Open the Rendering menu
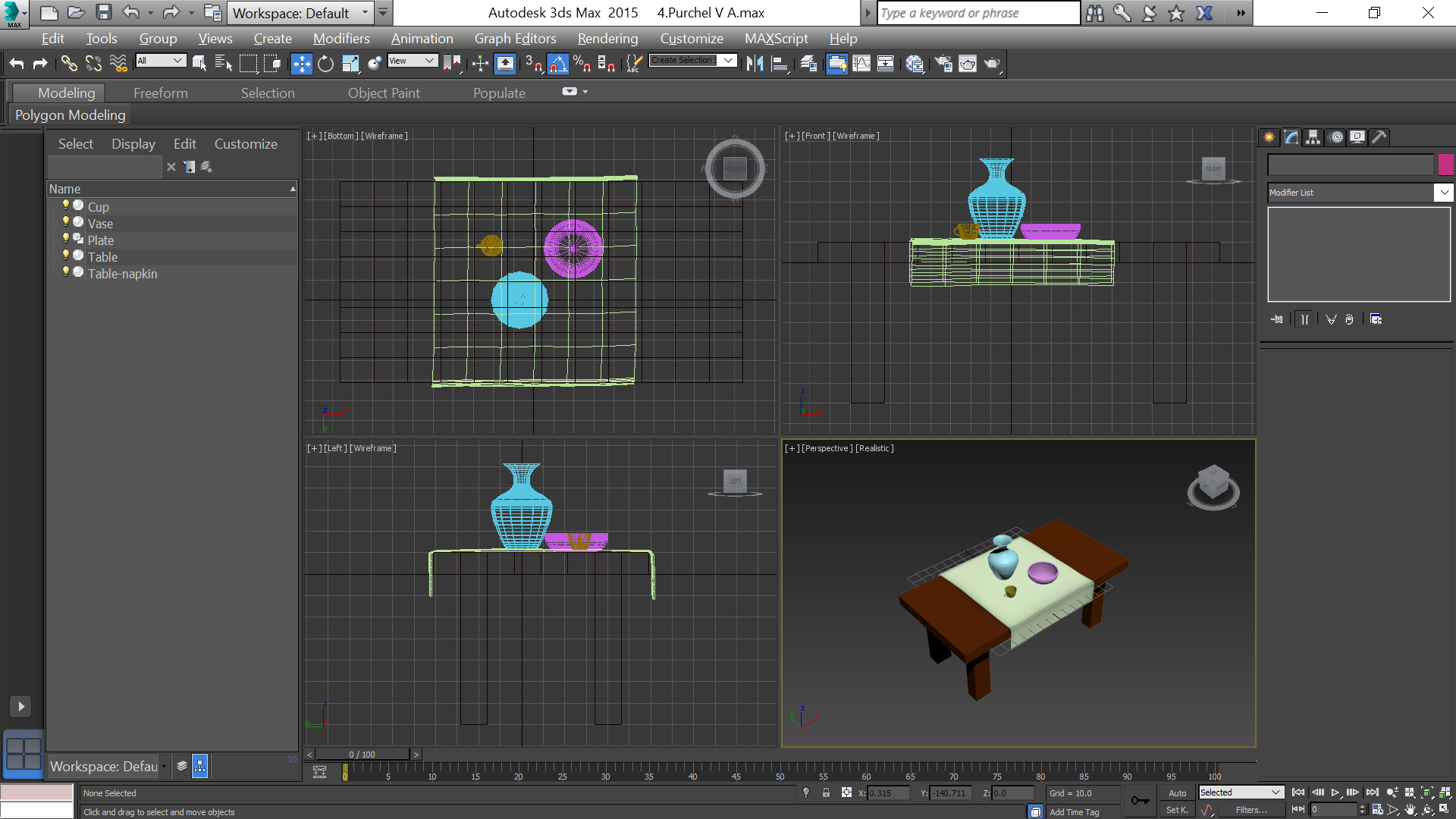The width and height of the screenshot is (1456, 819). click(x=607, y=39)
